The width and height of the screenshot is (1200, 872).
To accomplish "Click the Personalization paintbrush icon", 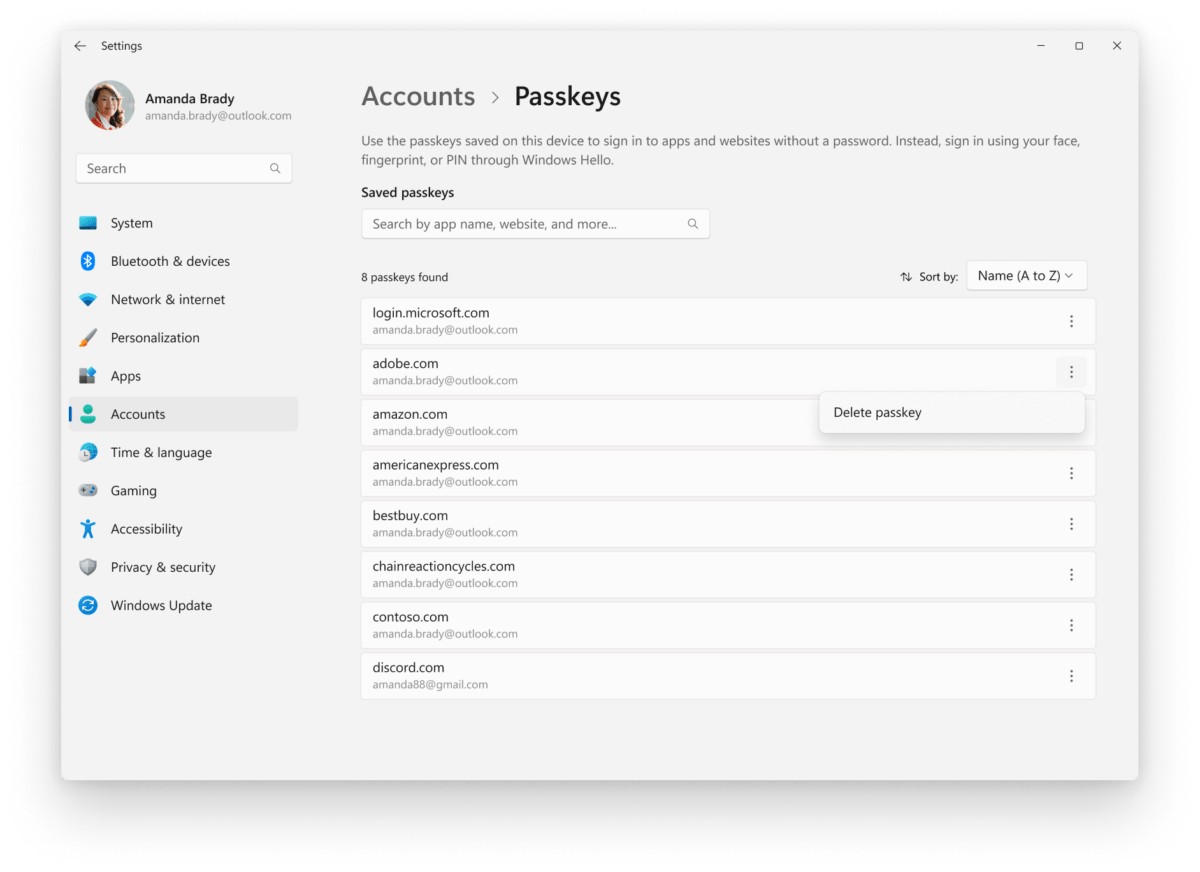I will click(x=88, y=338).
